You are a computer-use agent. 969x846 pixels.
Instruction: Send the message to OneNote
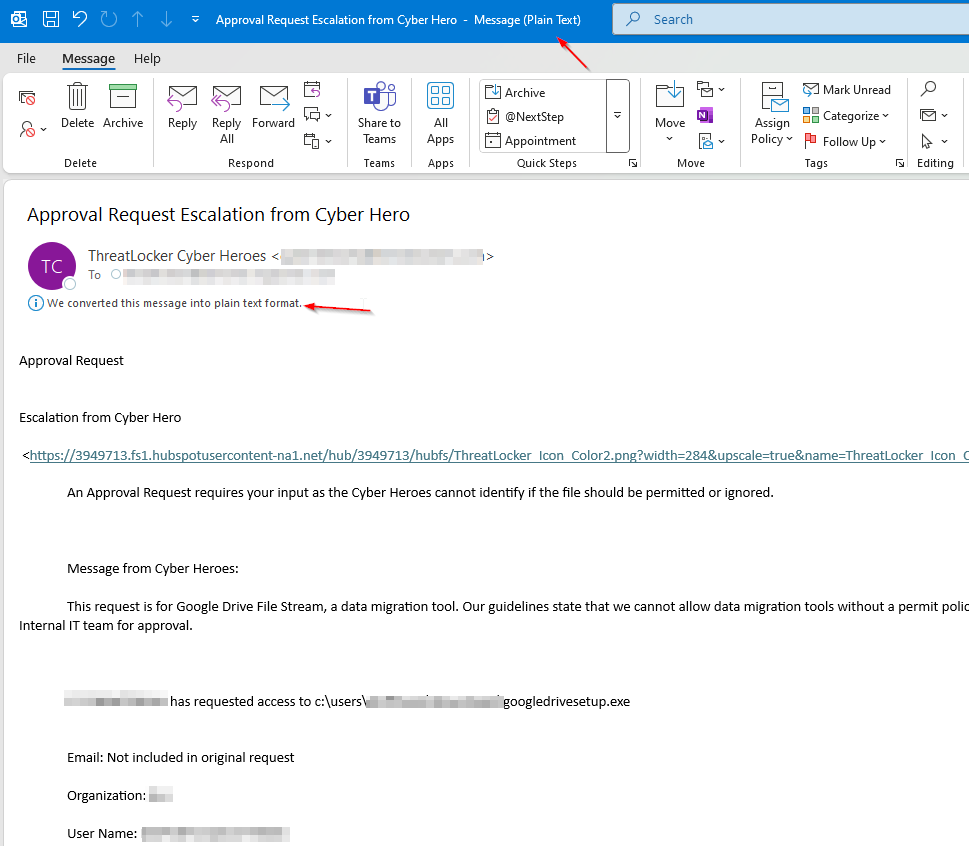click(705, 115)
